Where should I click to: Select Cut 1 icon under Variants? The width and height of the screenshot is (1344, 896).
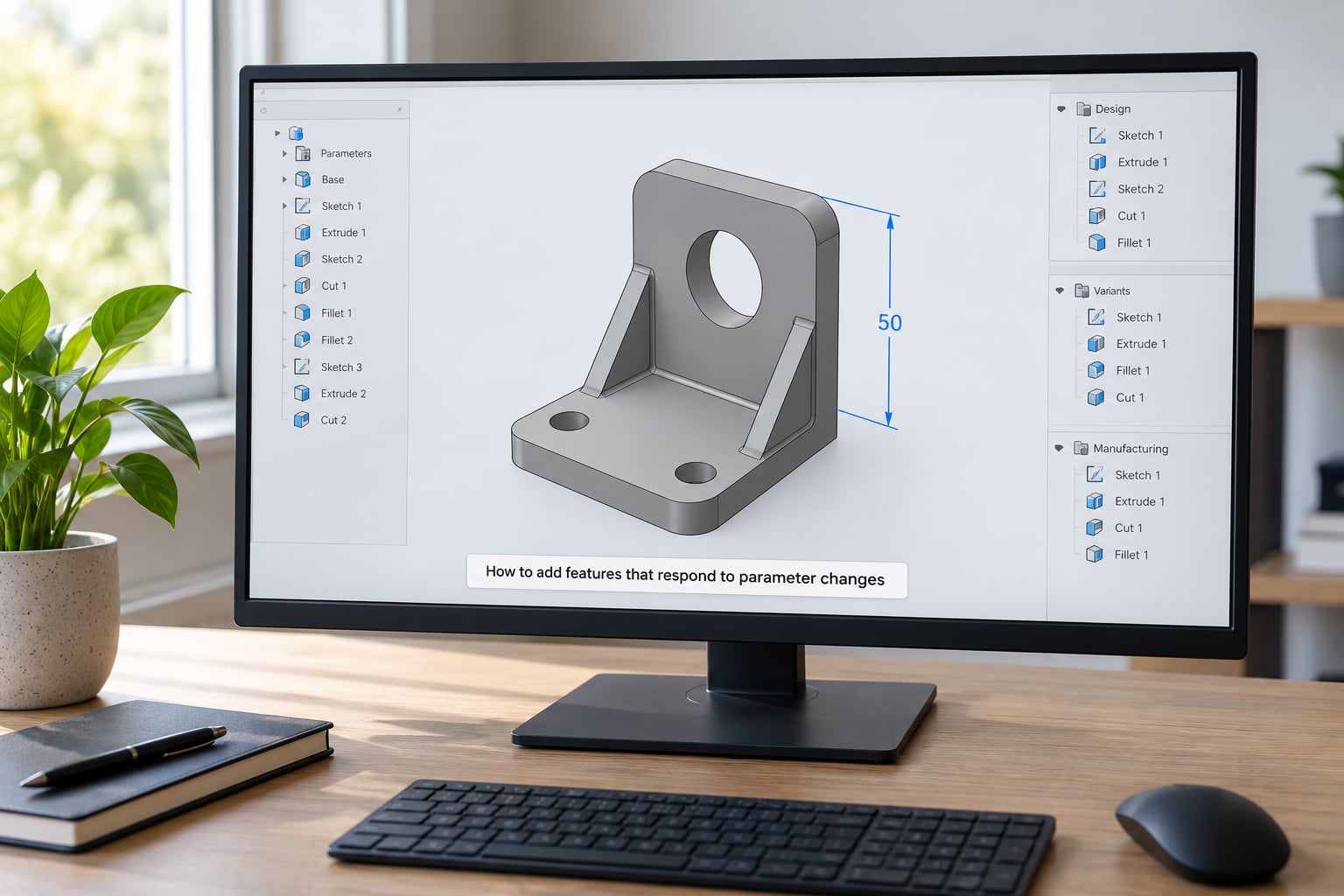click(x=1095, y=397)
